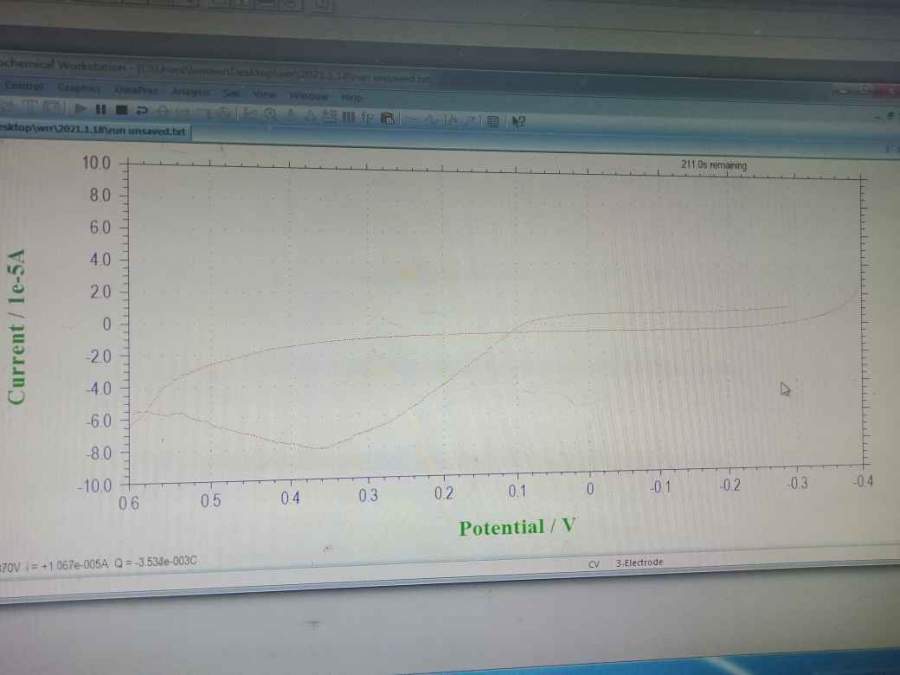Click the '3-Electrode' status bar entry
Viewport: 900px width, 675px height.
[x=639, y=562]
